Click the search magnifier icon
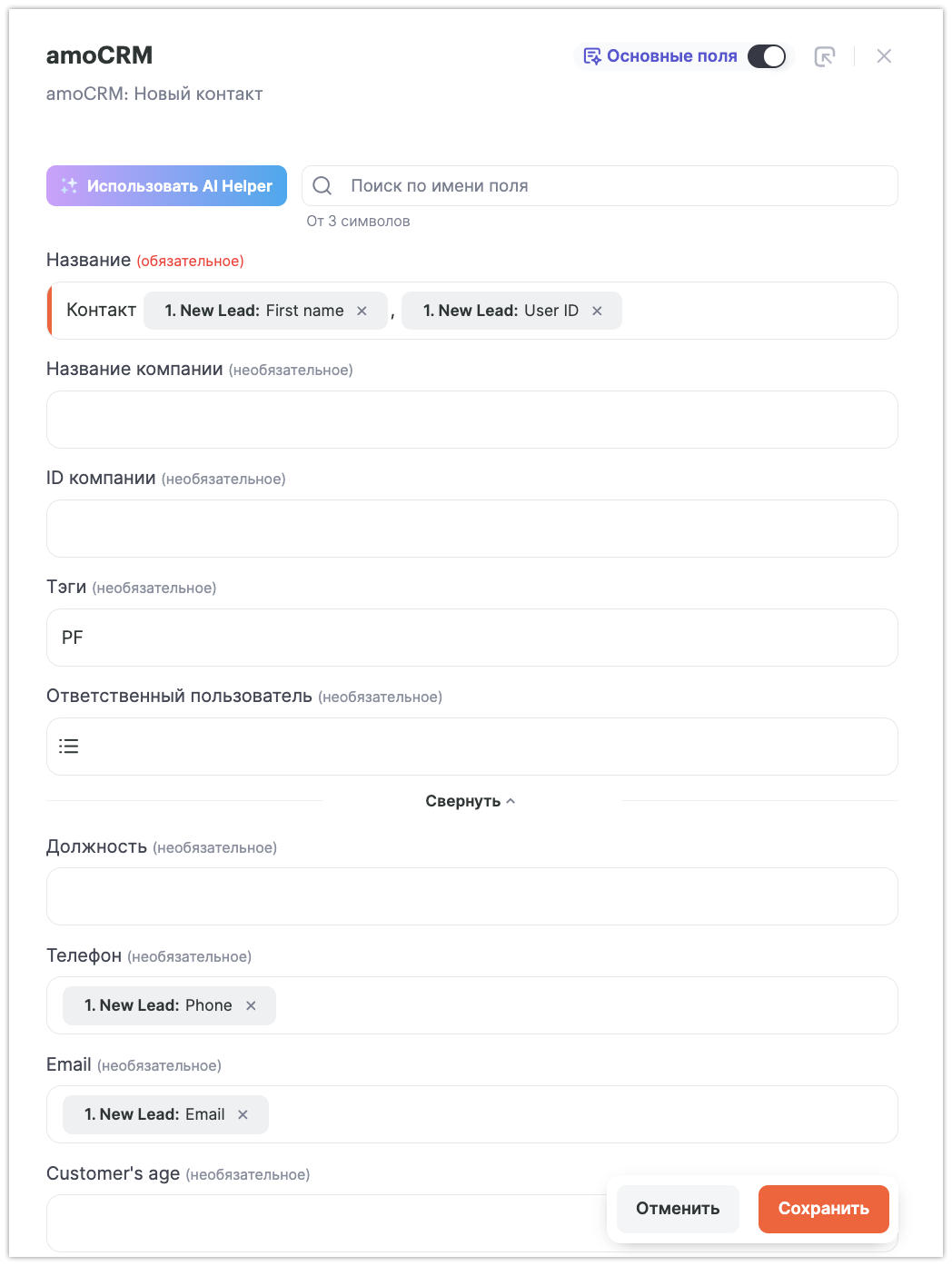 322,186
